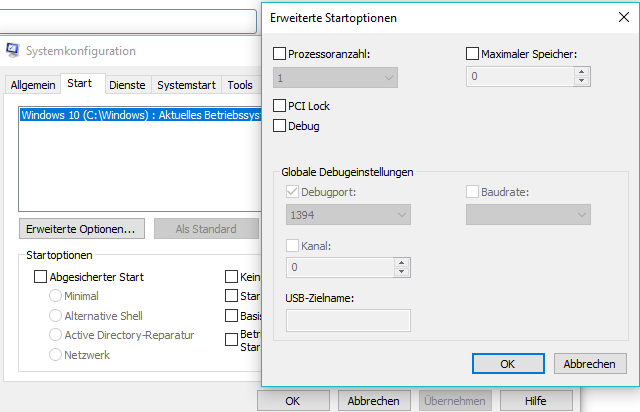The width and height of the screenshot is (640, 412).
Task: Click Erweiterte Optionen... button
Action: tap(82, 229)
